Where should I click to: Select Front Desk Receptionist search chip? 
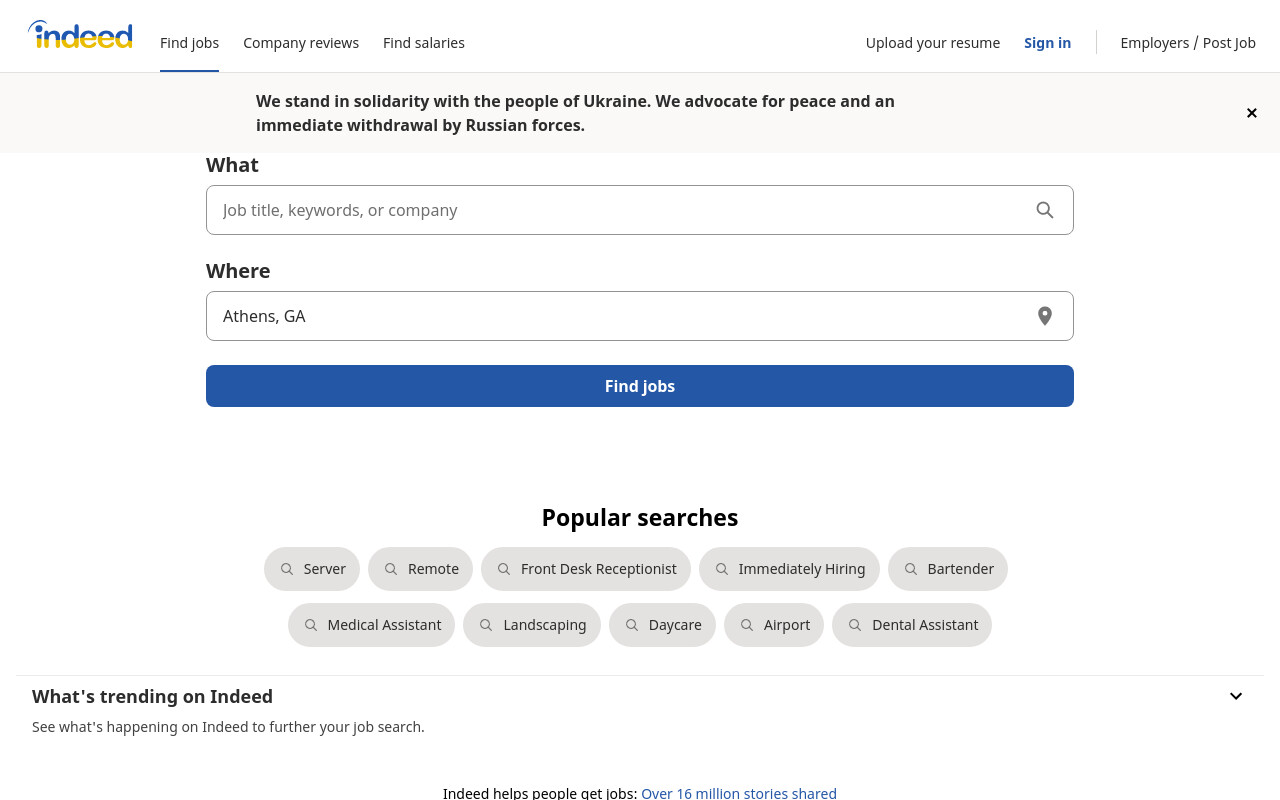click(x=586, y=569)
